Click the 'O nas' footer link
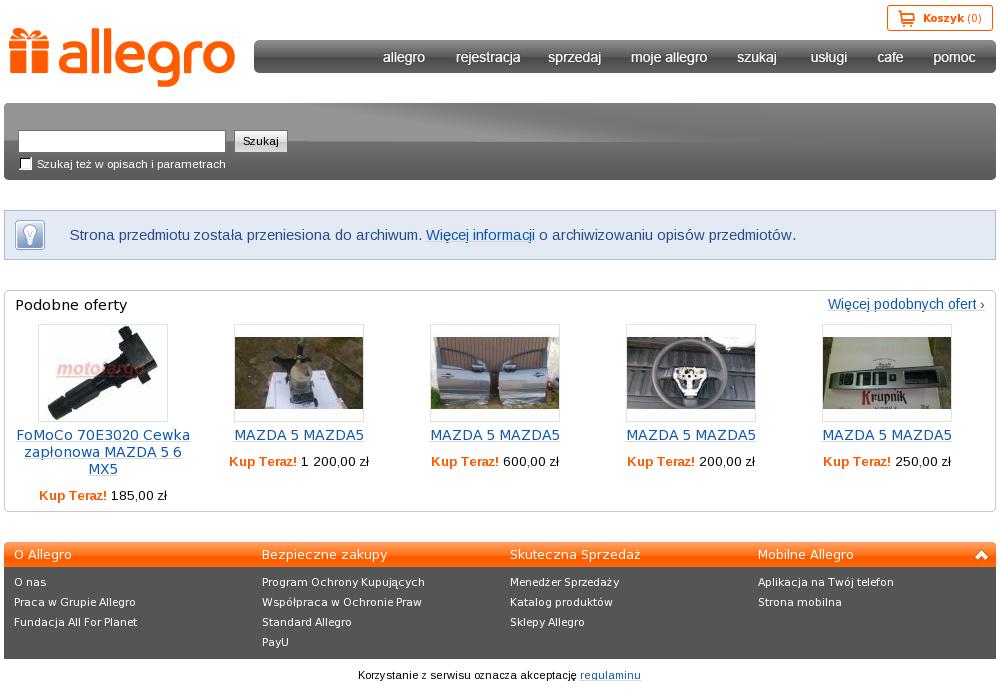Image resolution: width=1000 pixels, height=695 pixels. click(x=30, y=582)
